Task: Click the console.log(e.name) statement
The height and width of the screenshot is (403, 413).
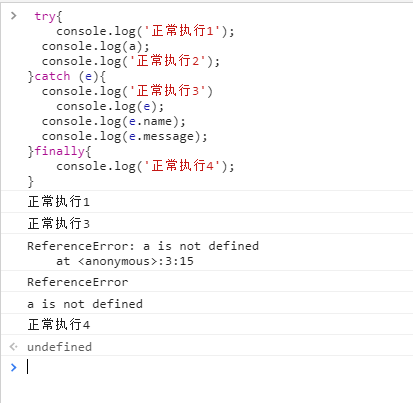Action: point(113,121)
